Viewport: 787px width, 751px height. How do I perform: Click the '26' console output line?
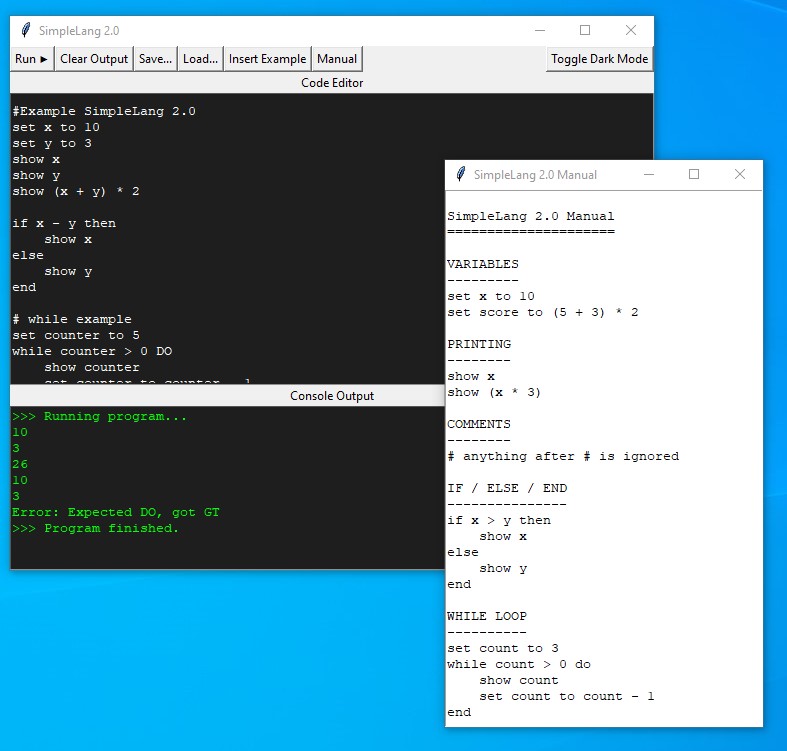[20, 464]
